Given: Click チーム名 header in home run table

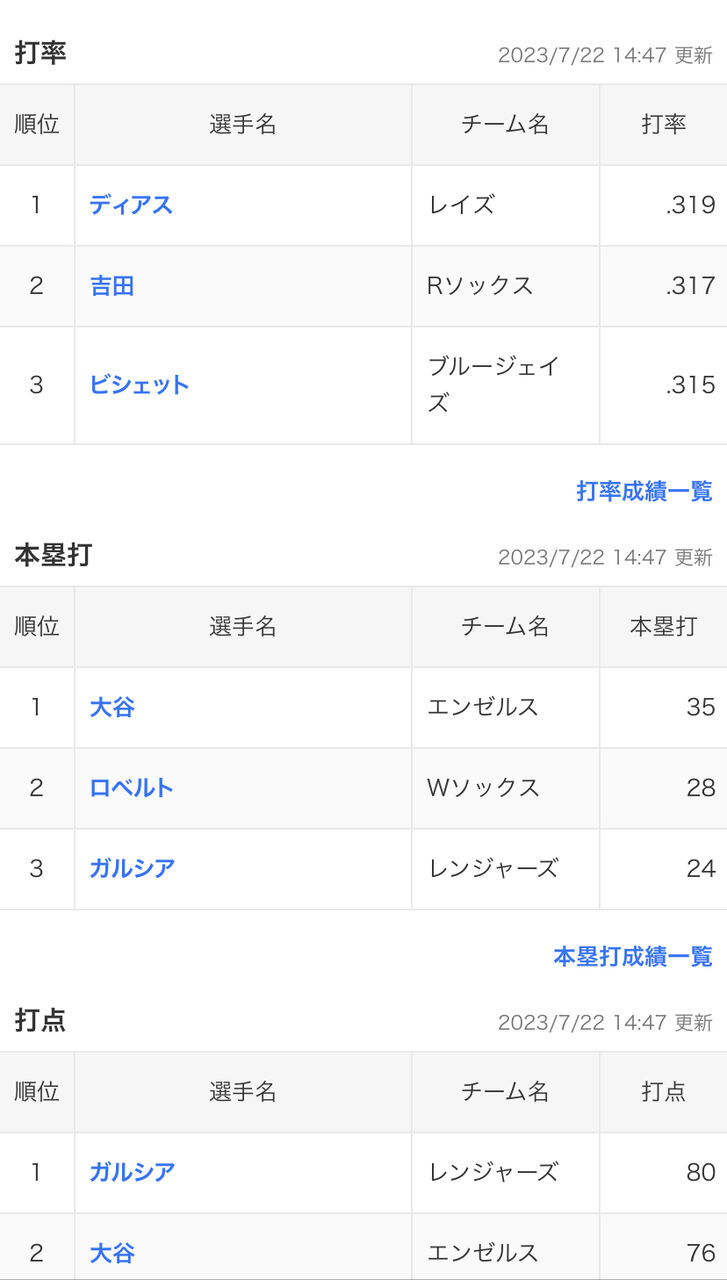Looking at the screenshot, I should (505, 627).
